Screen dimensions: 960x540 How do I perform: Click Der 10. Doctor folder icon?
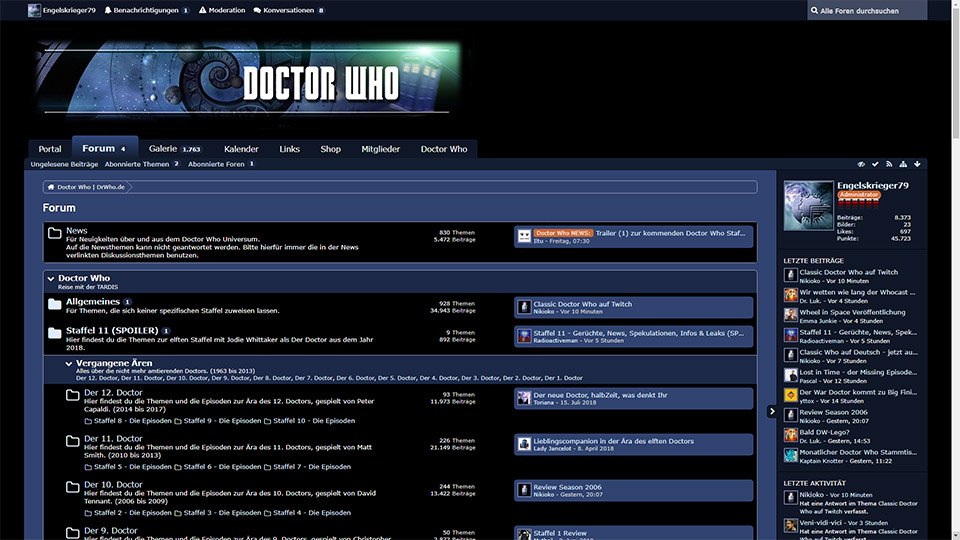click(72, 487)
